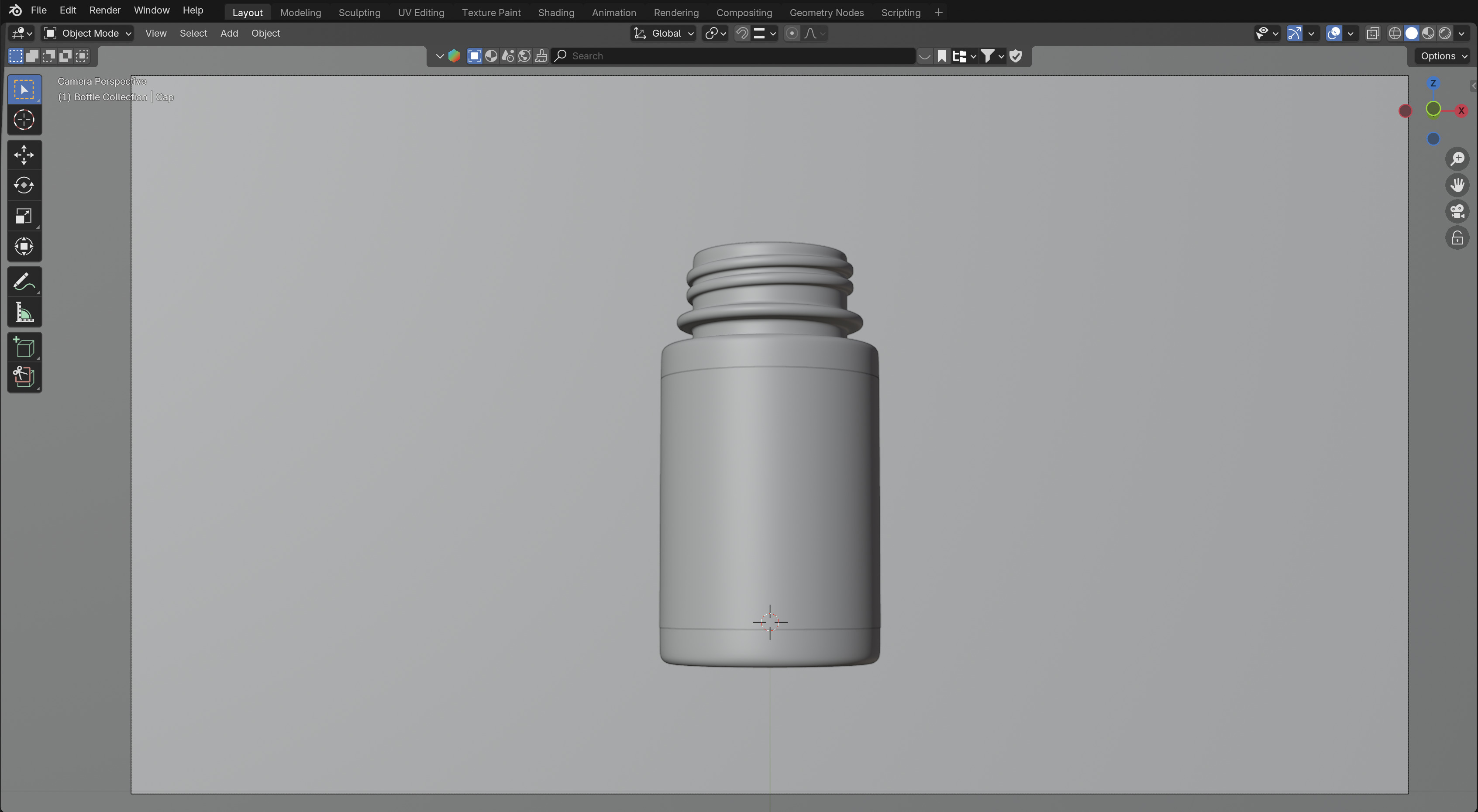Open the File menu

pos(38,10)
